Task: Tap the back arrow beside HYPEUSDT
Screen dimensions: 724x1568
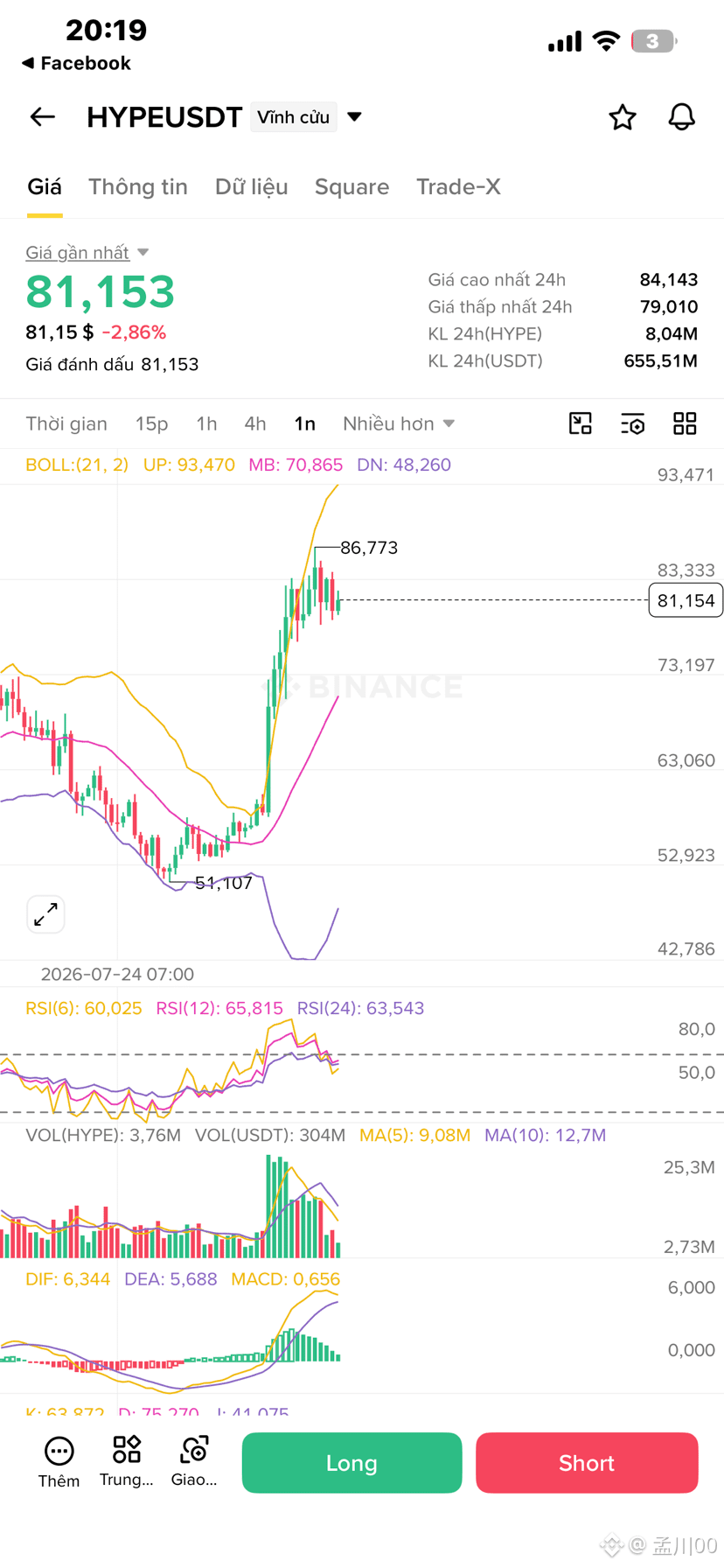Action: [x=43, y=116]
